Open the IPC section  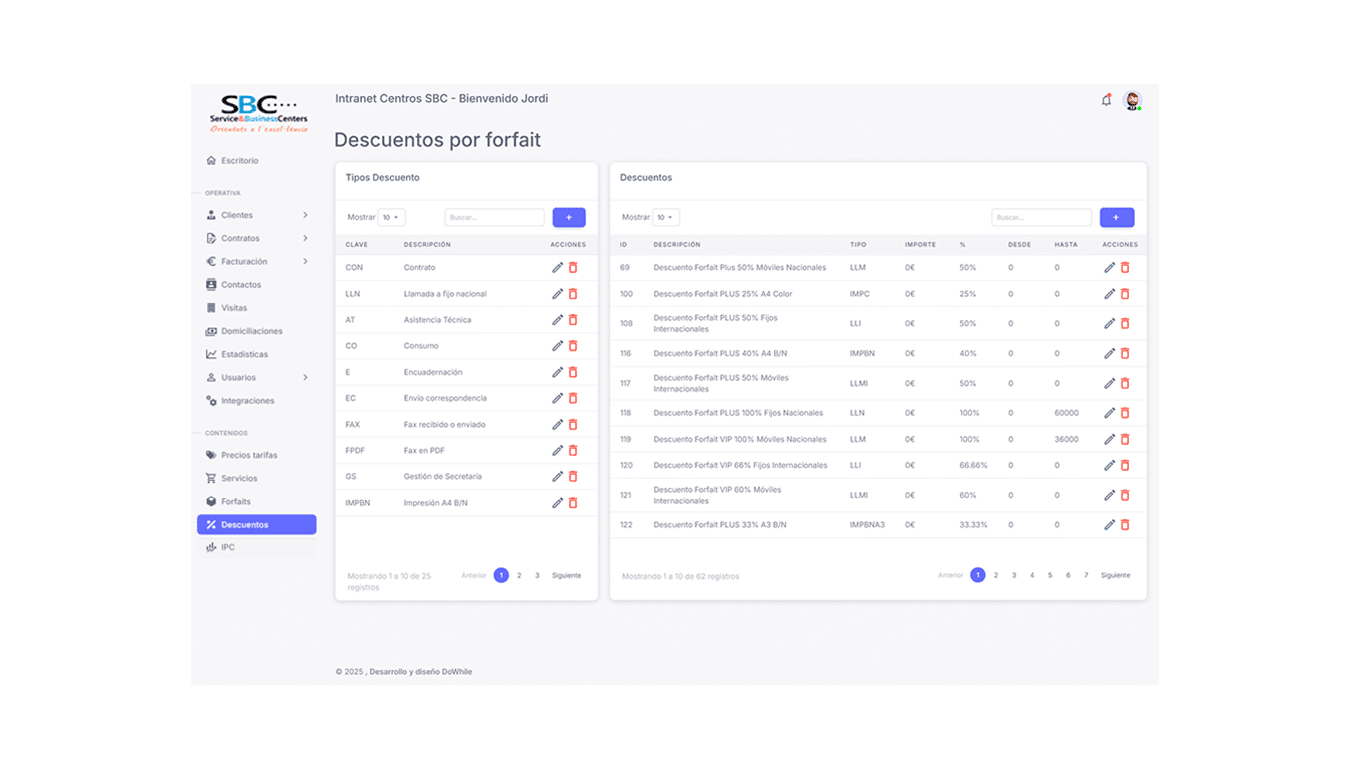coord(225,547)
